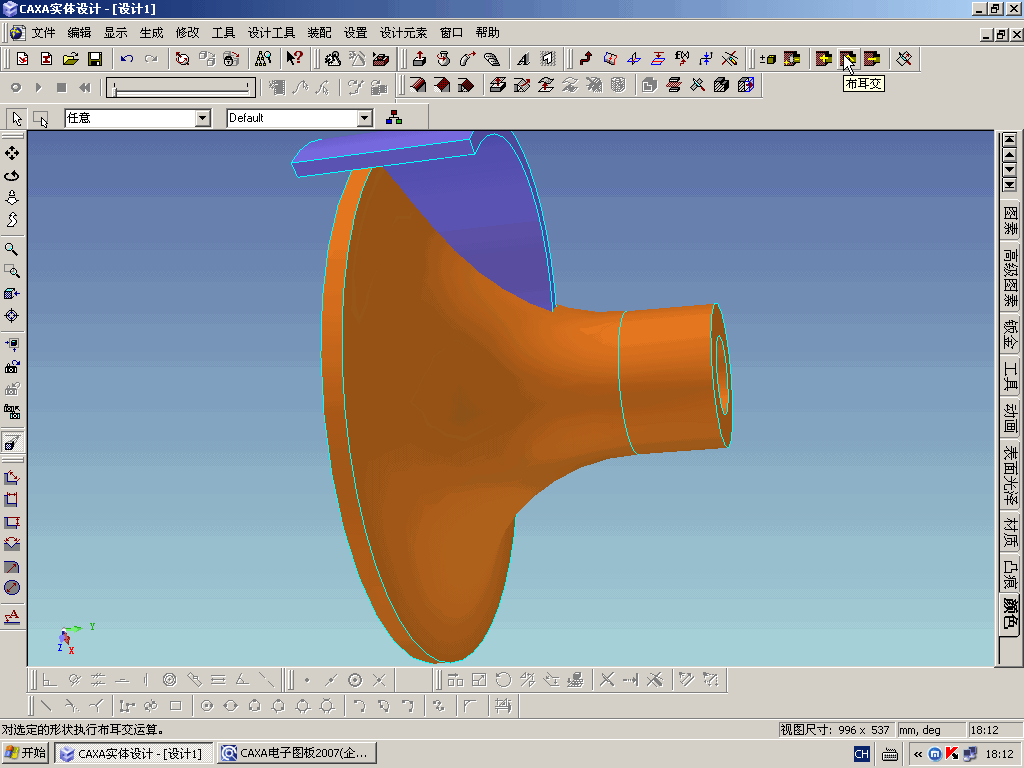The height and width of the screenshot is (768, 1024).
Task: Click the context help arrow with question mark
Action: click(295, 59)
